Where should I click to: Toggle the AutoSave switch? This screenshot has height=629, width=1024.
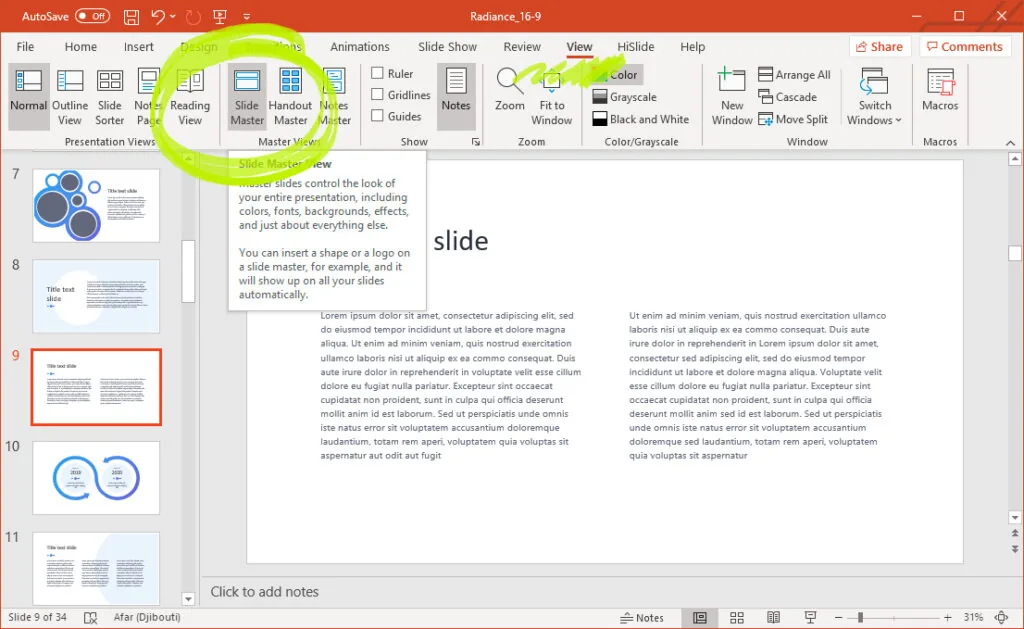tap(92, 16)
